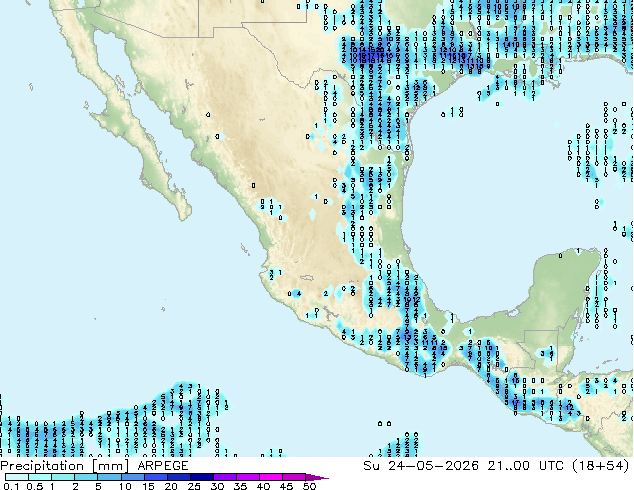
Task: Click the "Precipitation [mm]" title text
Action: click(x=65, y=466)
